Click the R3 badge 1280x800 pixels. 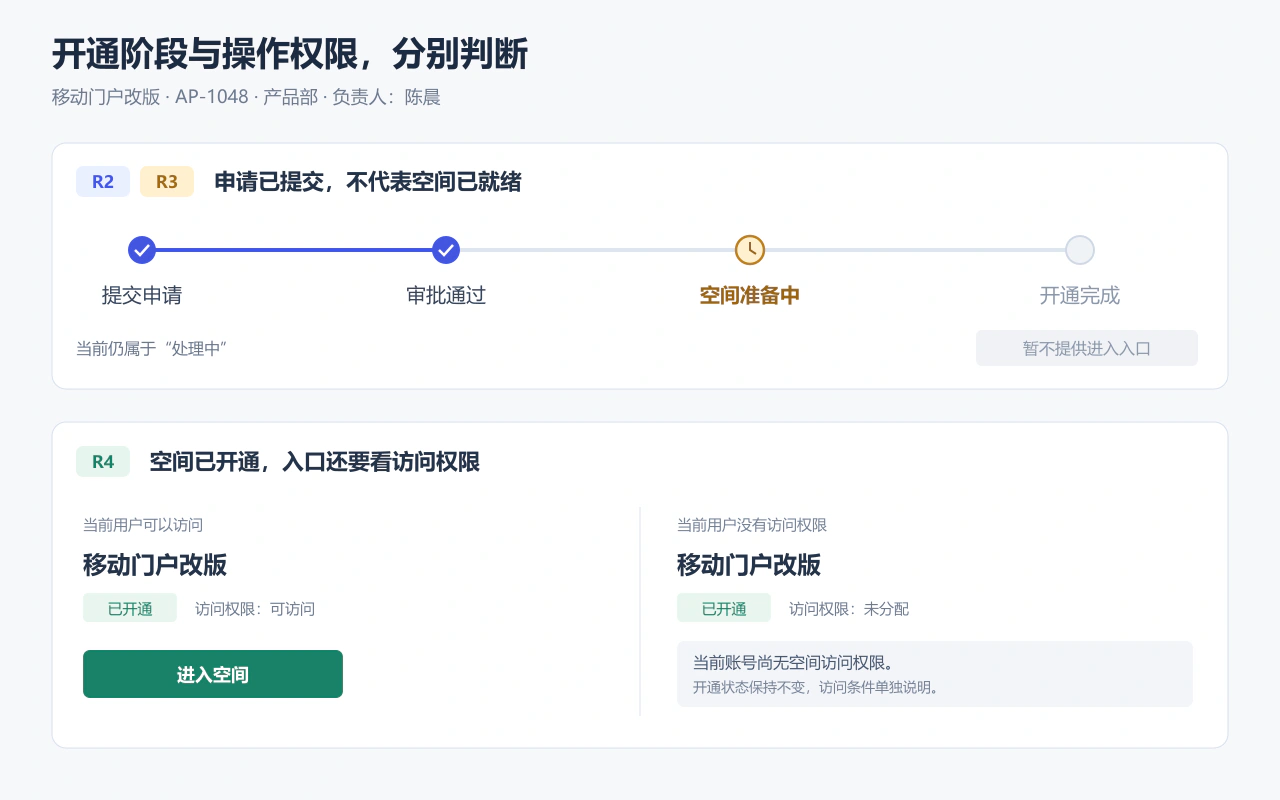pyautogui.click(x=167, y=182)
